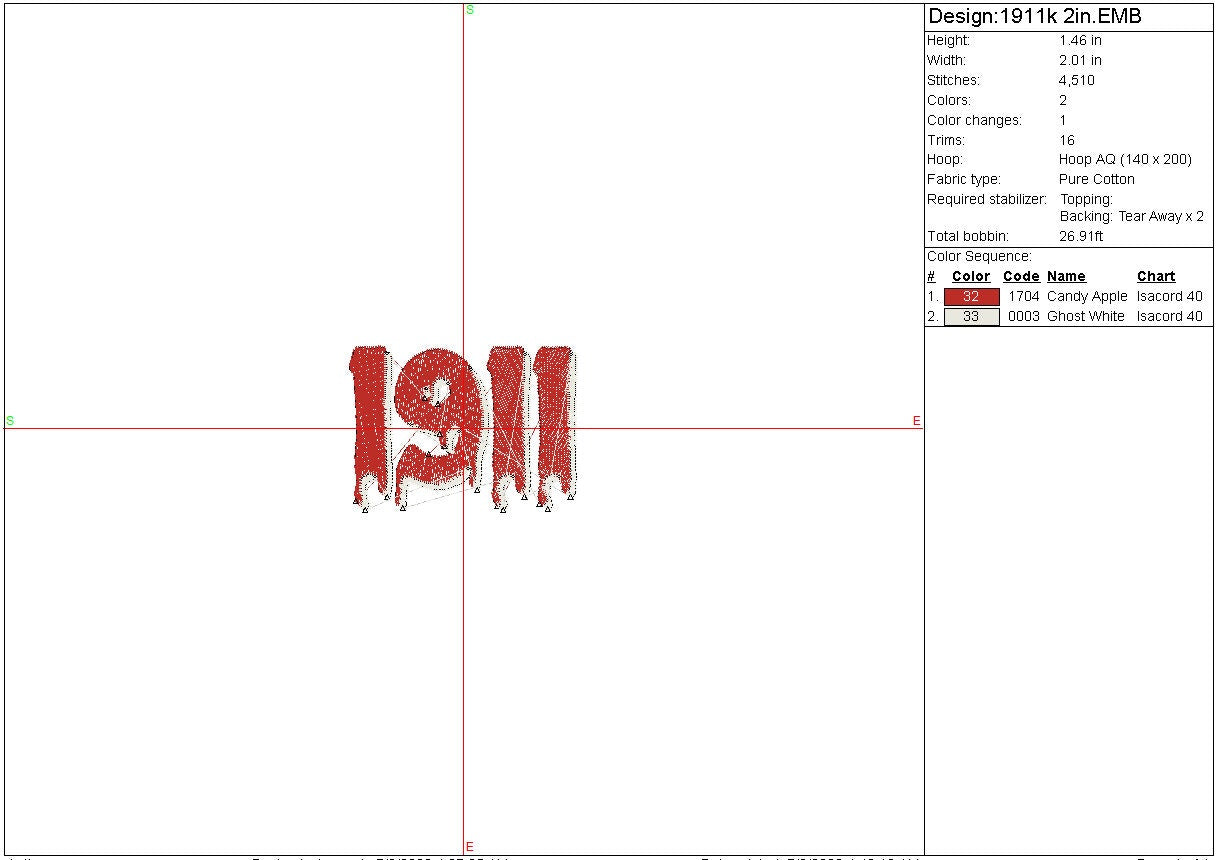The width and height of the screenshot is (1220, 860).
Task: Click the red E marker at bottom of hoop
Action: [470, 847]
